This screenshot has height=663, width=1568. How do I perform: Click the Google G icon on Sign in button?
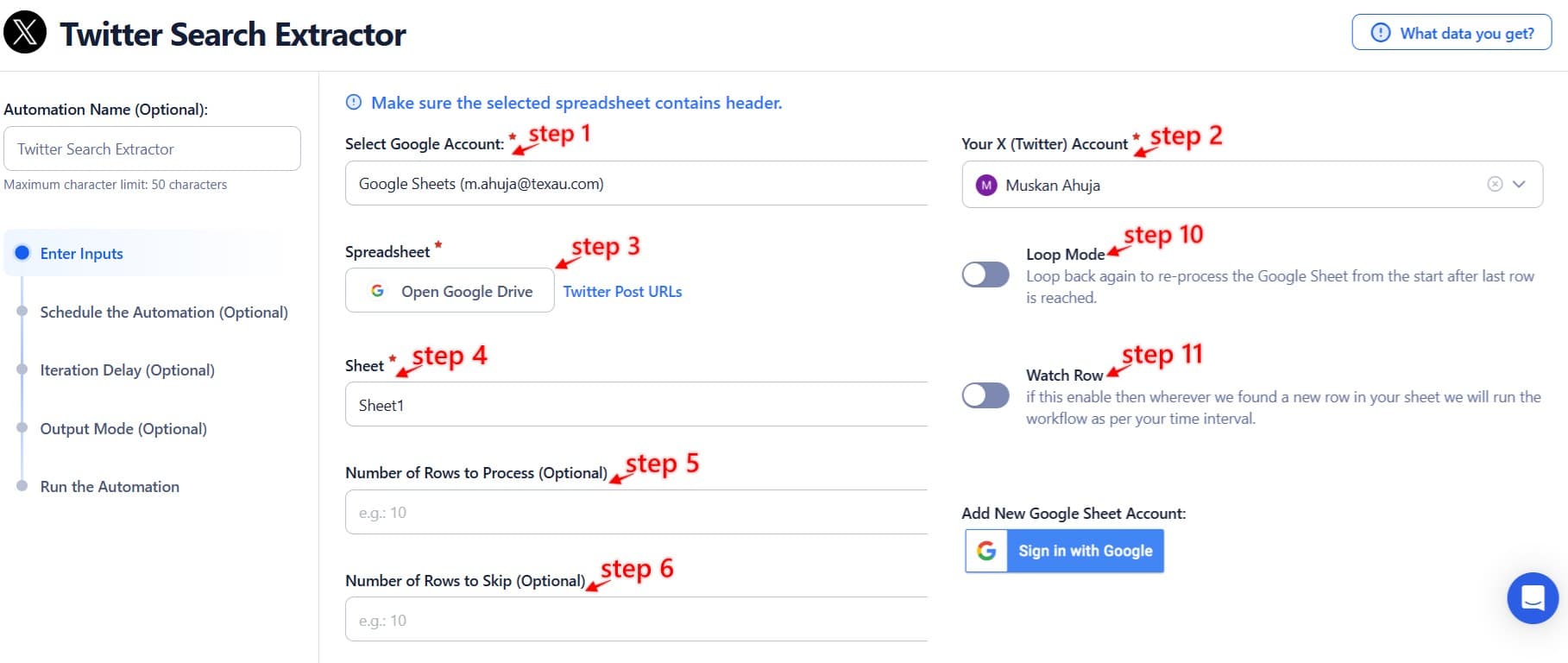[x=986, y=550]
